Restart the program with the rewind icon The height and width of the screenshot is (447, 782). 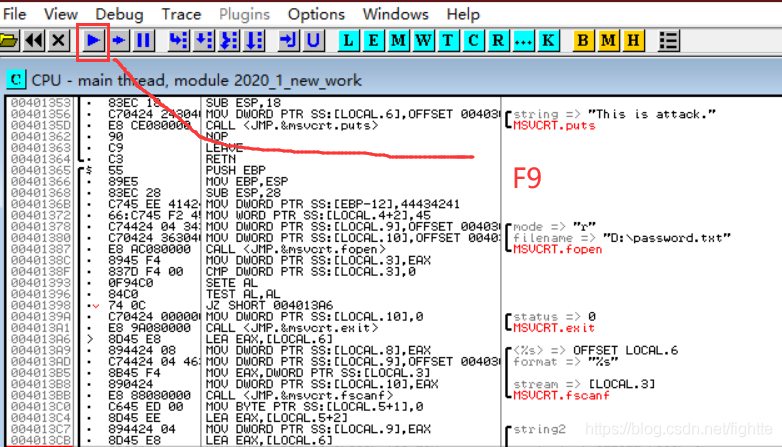coord(34,40)
